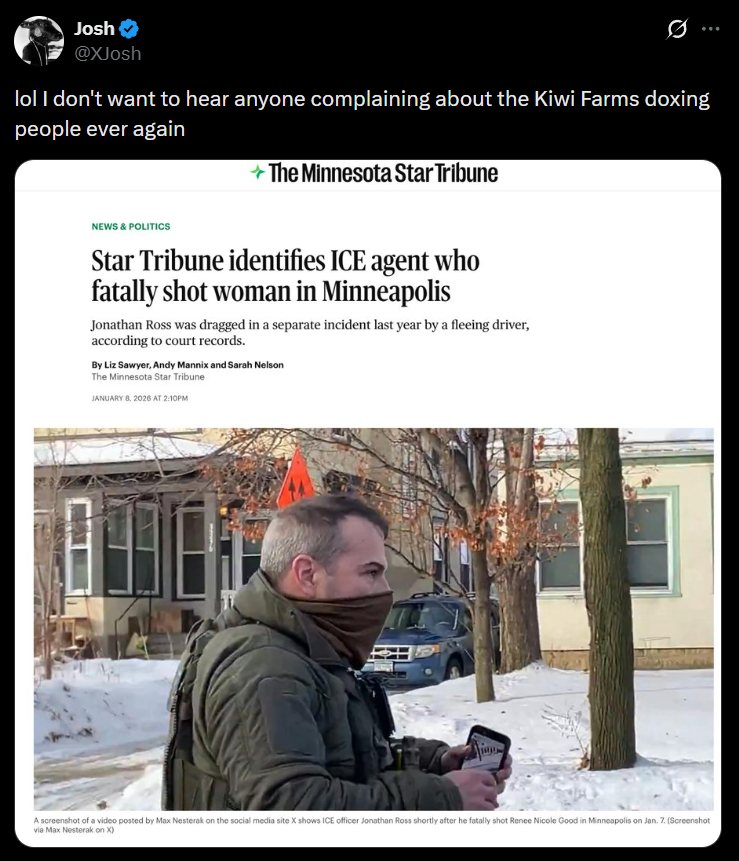Click the green star logo icon
The height and width of the screenshot is (861, 739).
tap(257, 172)
